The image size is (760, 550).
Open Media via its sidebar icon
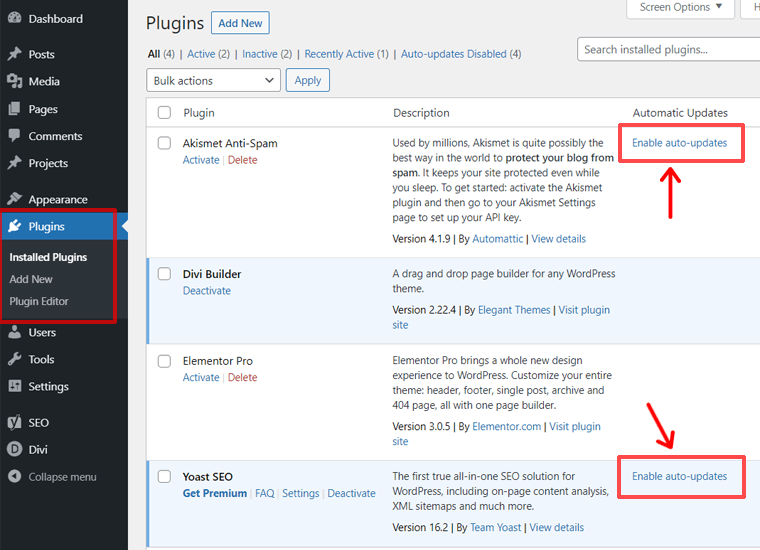coord(14,81)
